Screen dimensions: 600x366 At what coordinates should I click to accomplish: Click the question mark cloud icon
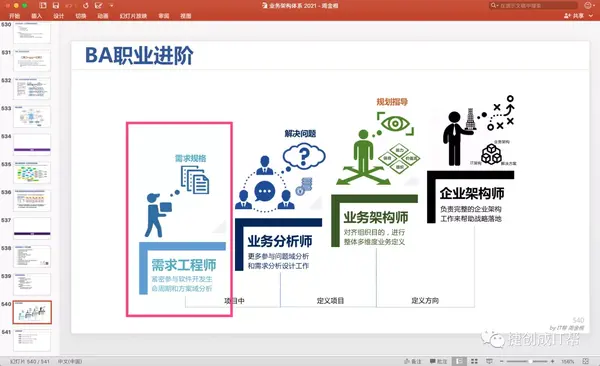[304, 155]
